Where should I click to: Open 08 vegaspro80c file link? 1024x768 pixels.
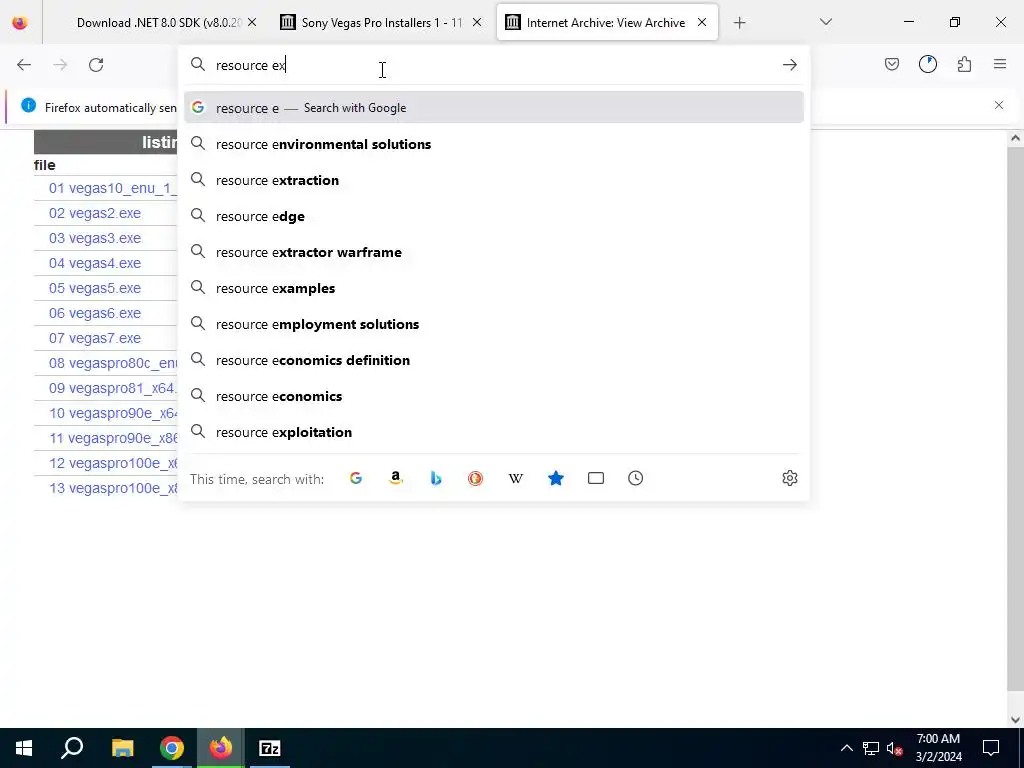point(112,363)
